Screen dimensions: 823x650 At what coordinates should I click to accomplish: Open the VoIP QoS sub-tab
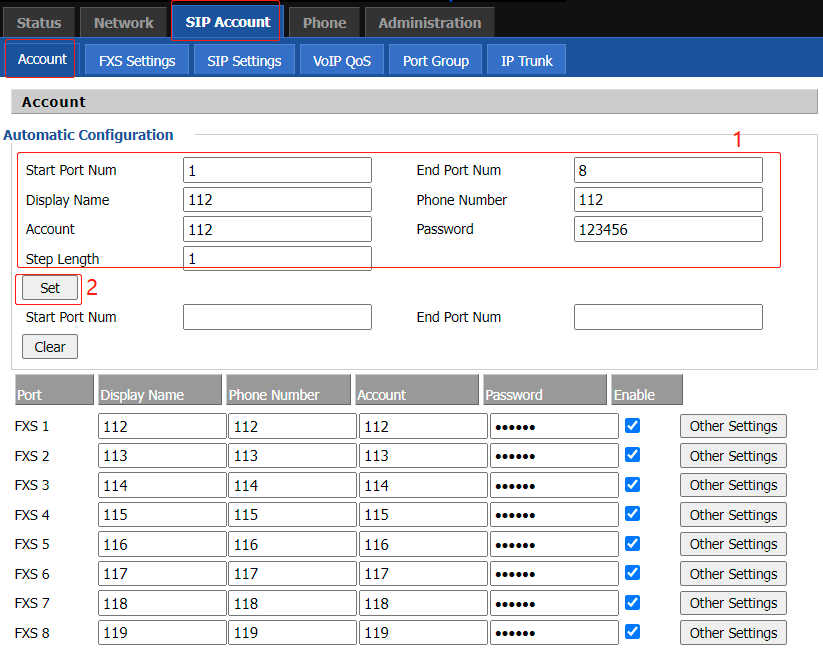(342, 60)
